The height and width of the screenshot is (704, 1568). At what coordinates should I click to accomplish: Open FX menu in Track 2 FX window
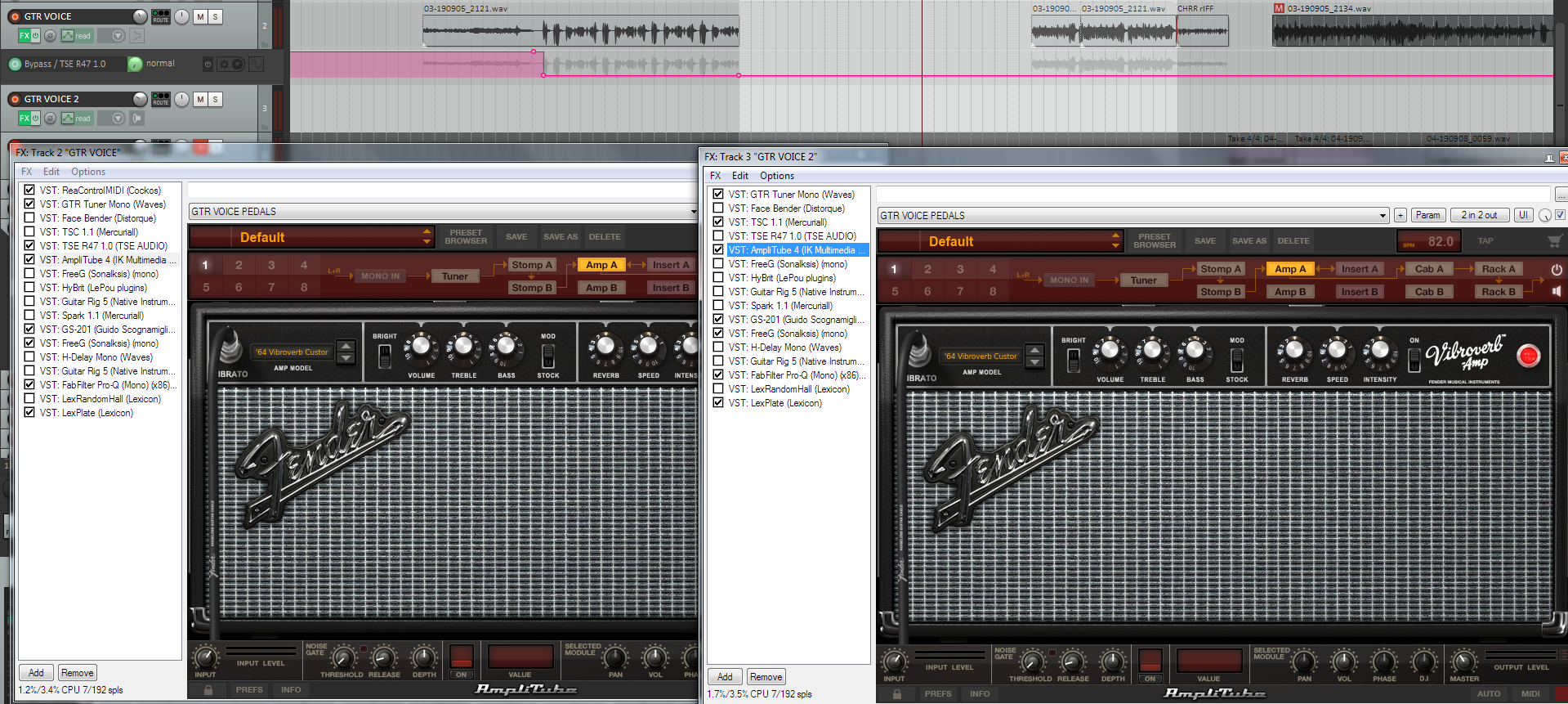[27, 172]
